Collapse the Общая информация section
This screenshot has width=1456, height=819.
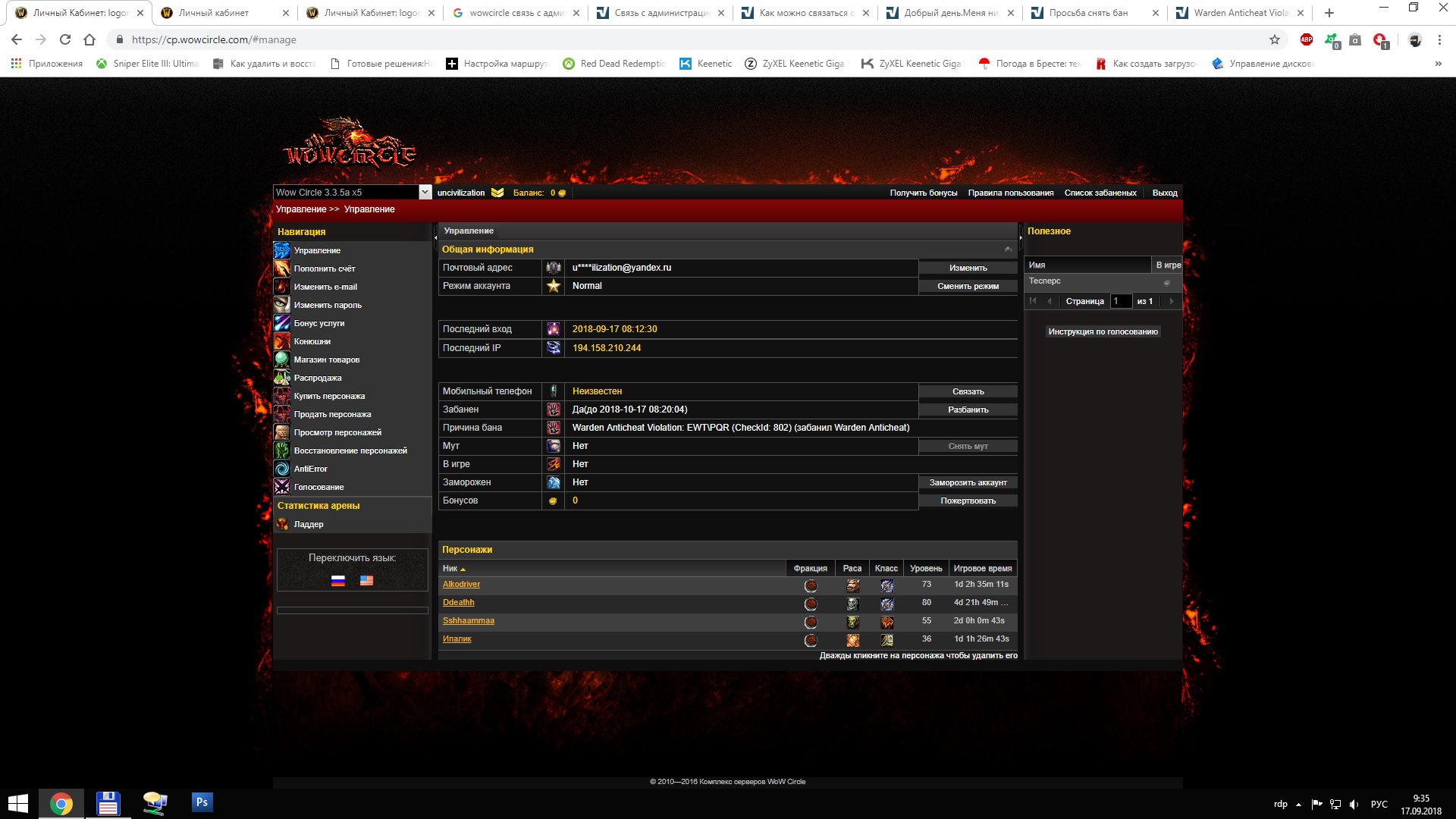point(1008,249)
